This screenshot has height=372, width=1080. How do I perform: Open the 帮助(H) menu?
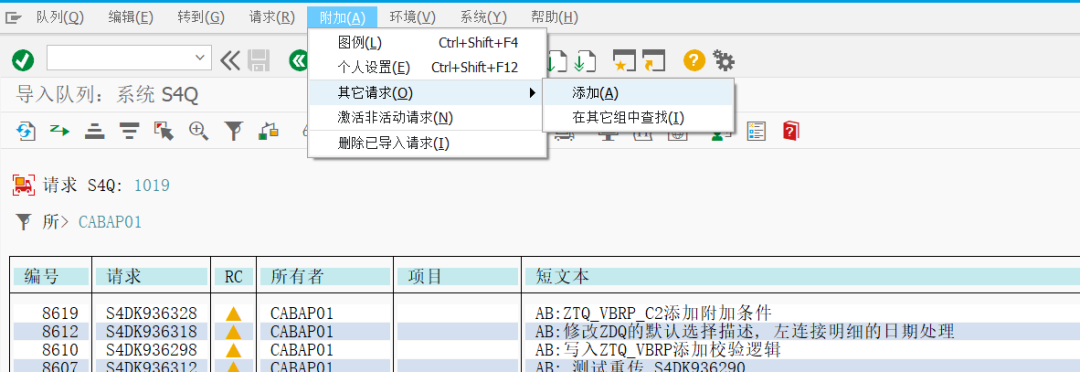click(554, 17)
